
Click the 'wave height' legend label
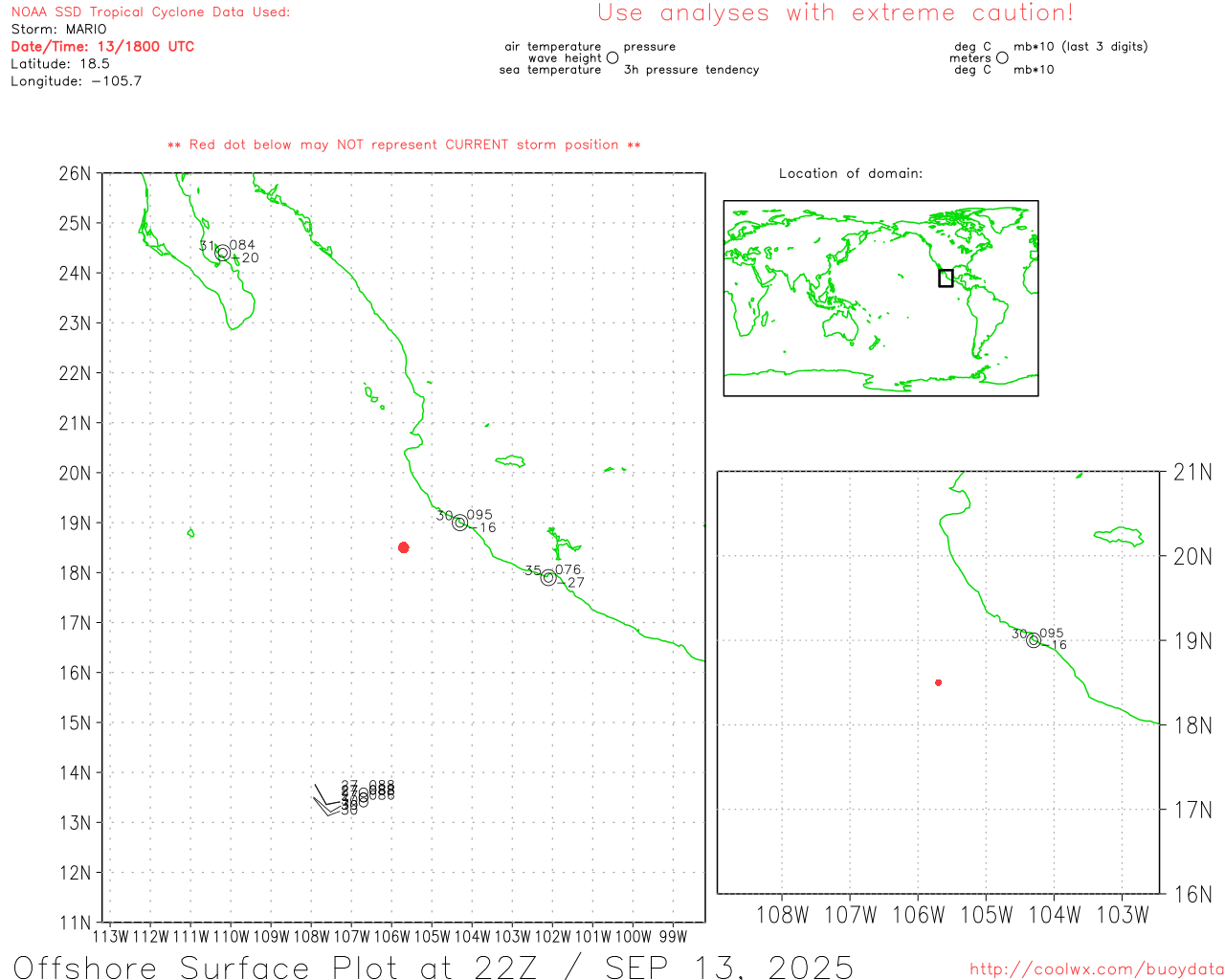pyautogui.click(x=565, y=58)
